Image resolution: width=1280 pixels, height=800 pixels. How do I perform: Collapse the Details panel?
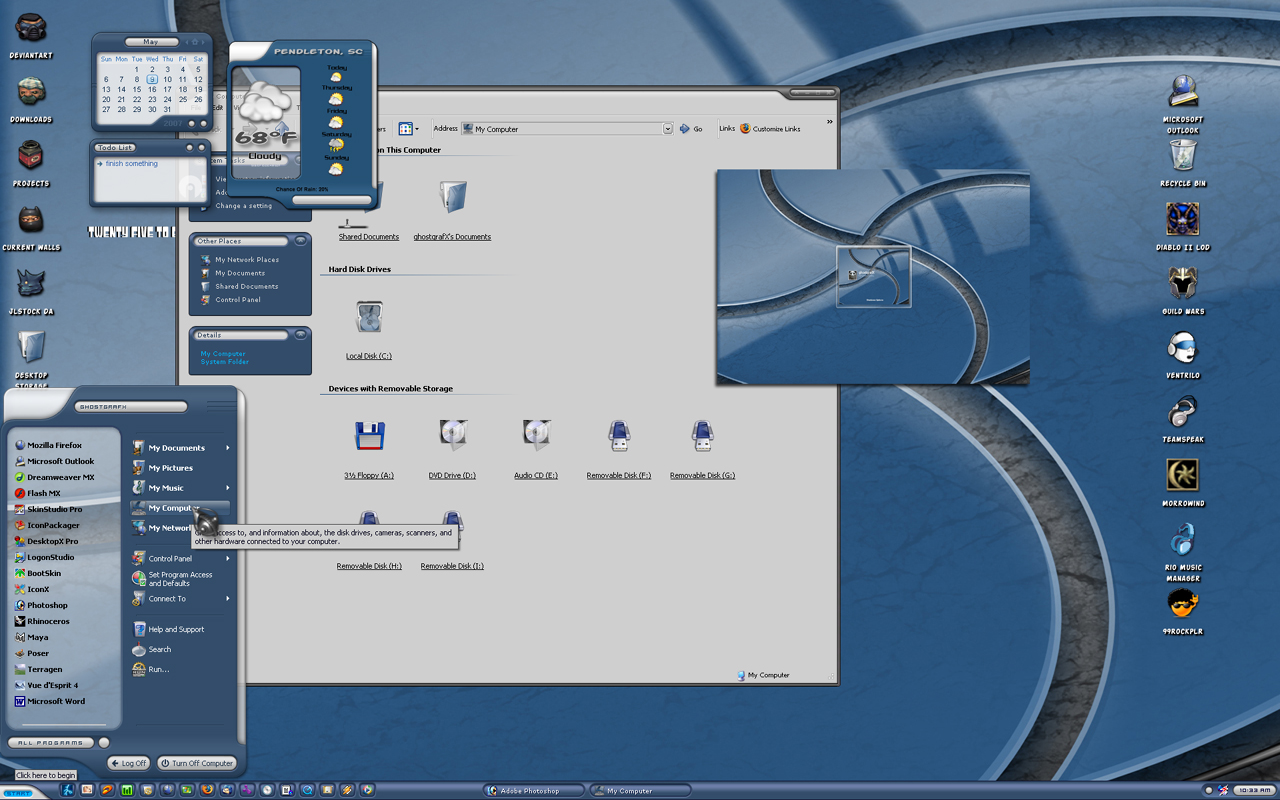tap(300, 335)
